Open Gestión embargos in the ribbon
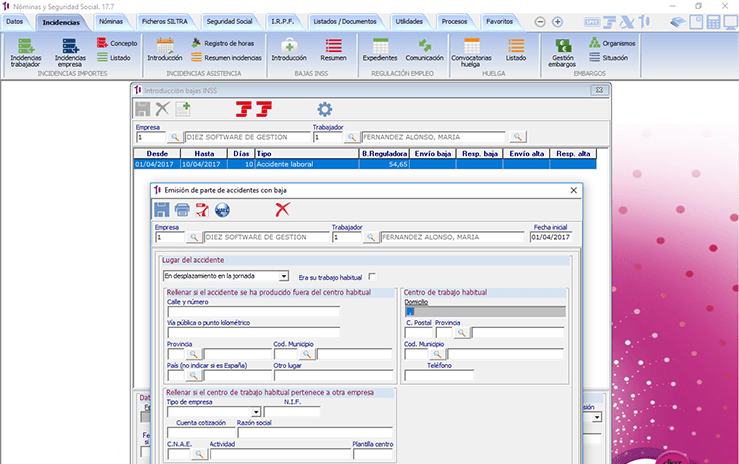 (x=563, y=52)
